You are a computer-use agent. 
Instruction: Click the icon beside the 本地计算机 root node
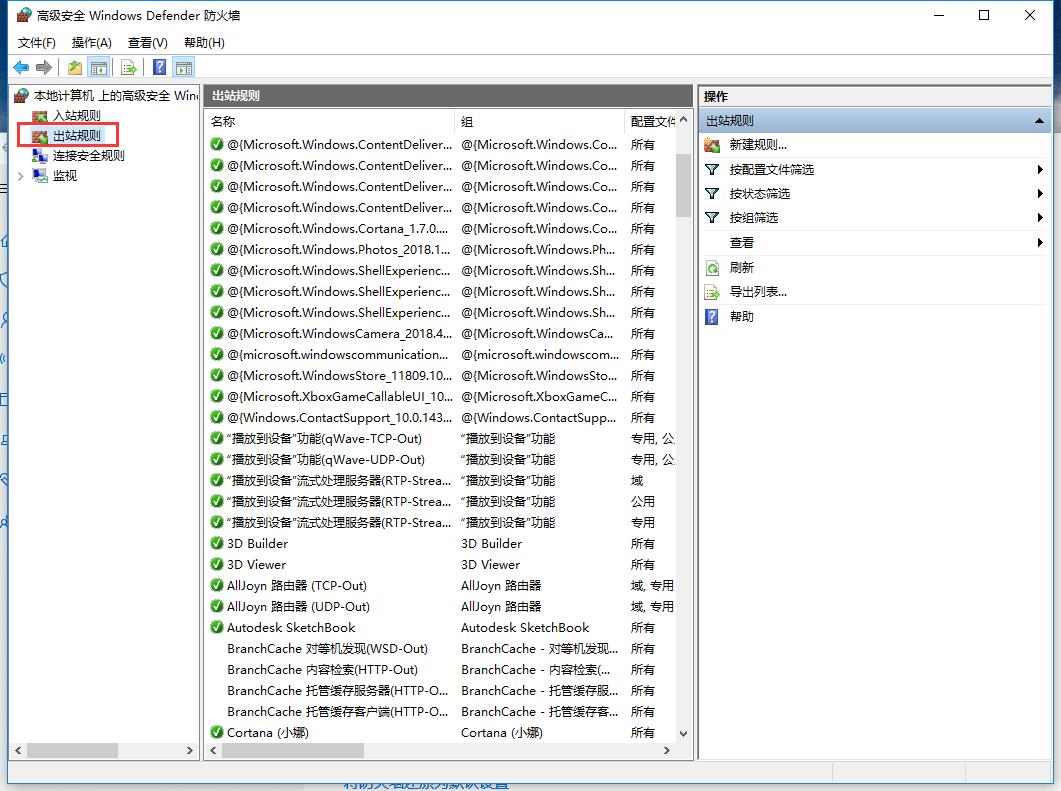pos(22,95)
